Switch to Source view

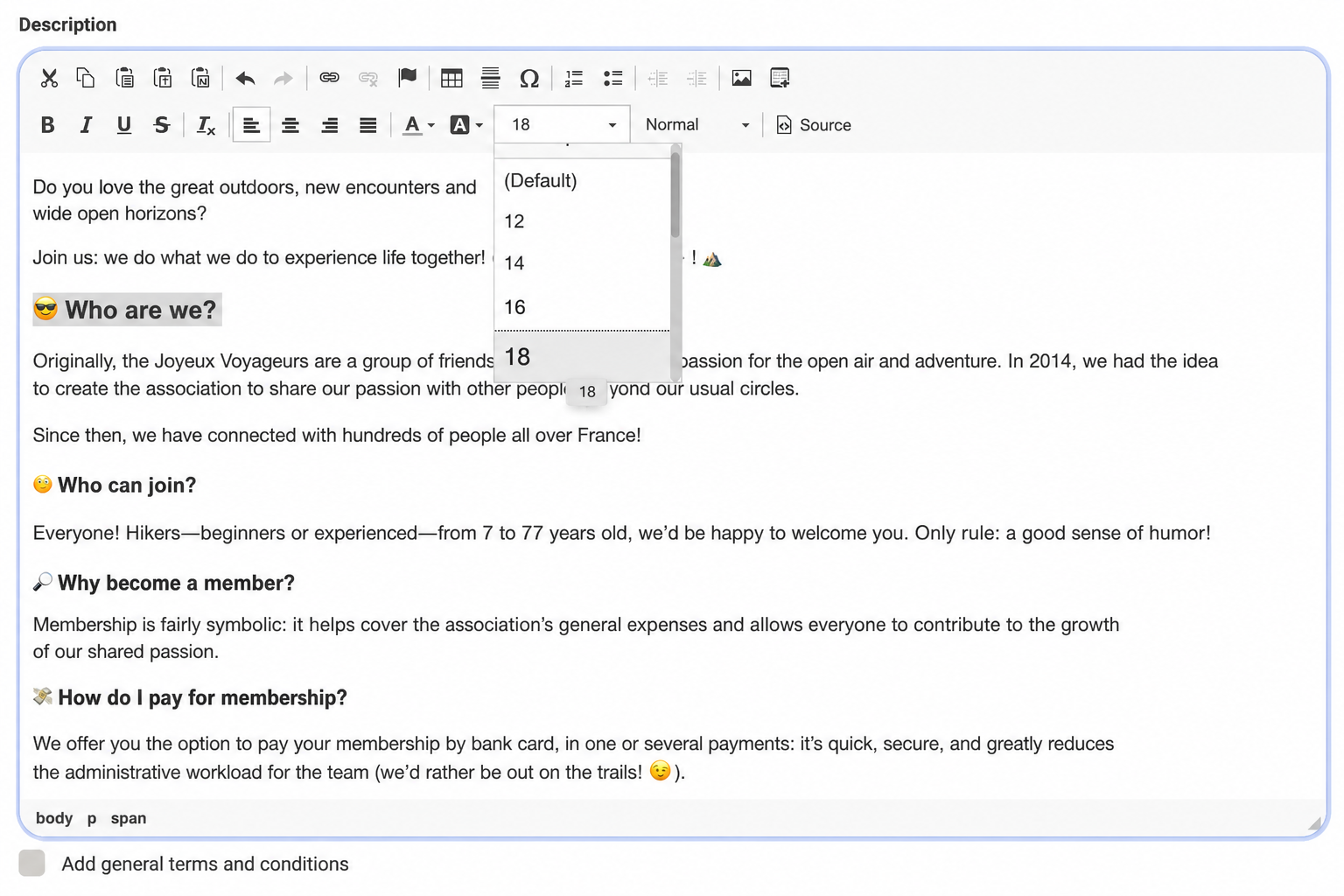pyautogui.click(x=814, y=125)
